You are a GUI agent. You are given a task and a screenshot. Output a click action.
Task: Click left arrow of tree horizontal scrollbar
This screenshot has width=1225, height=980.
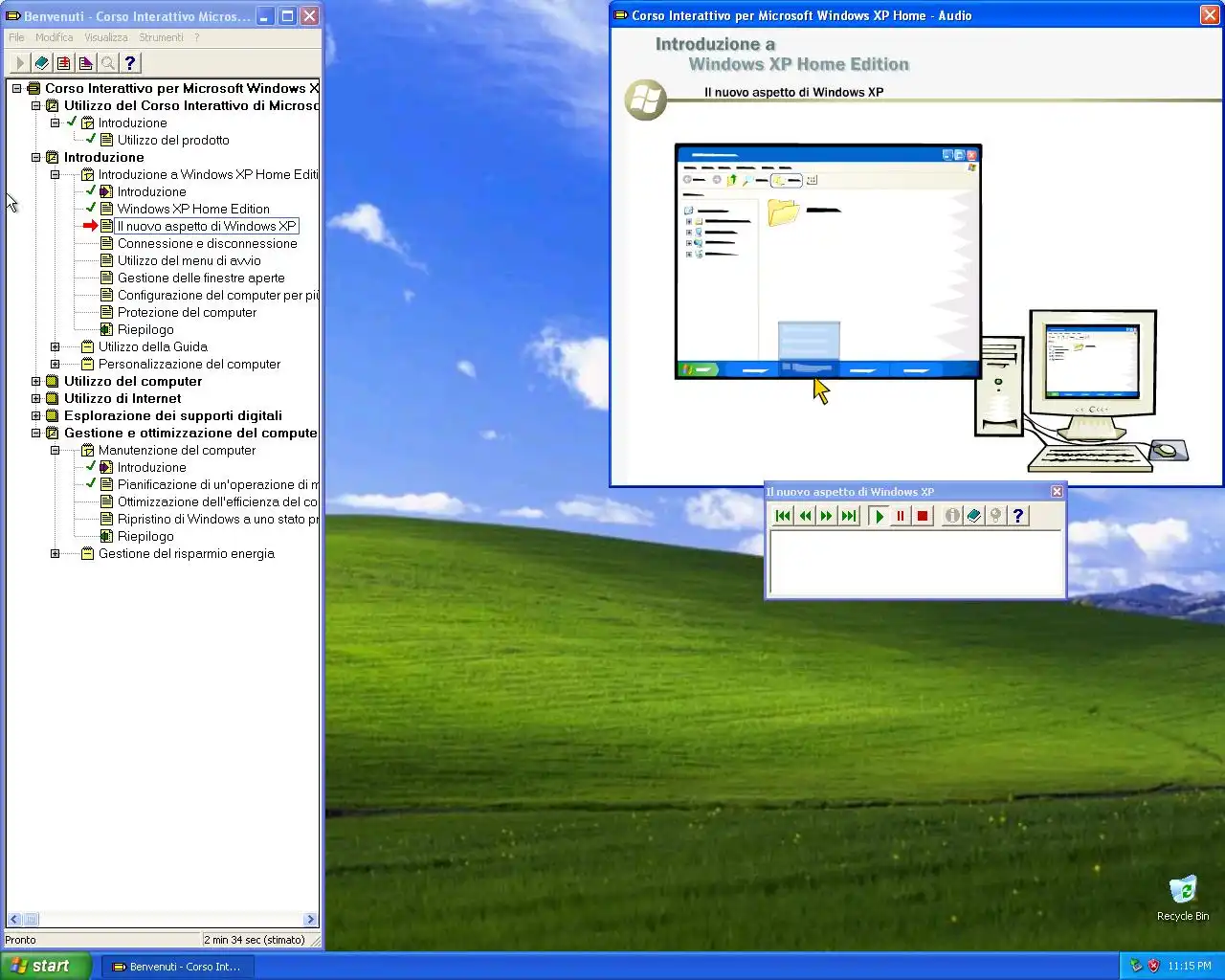[x=13, y=920]
